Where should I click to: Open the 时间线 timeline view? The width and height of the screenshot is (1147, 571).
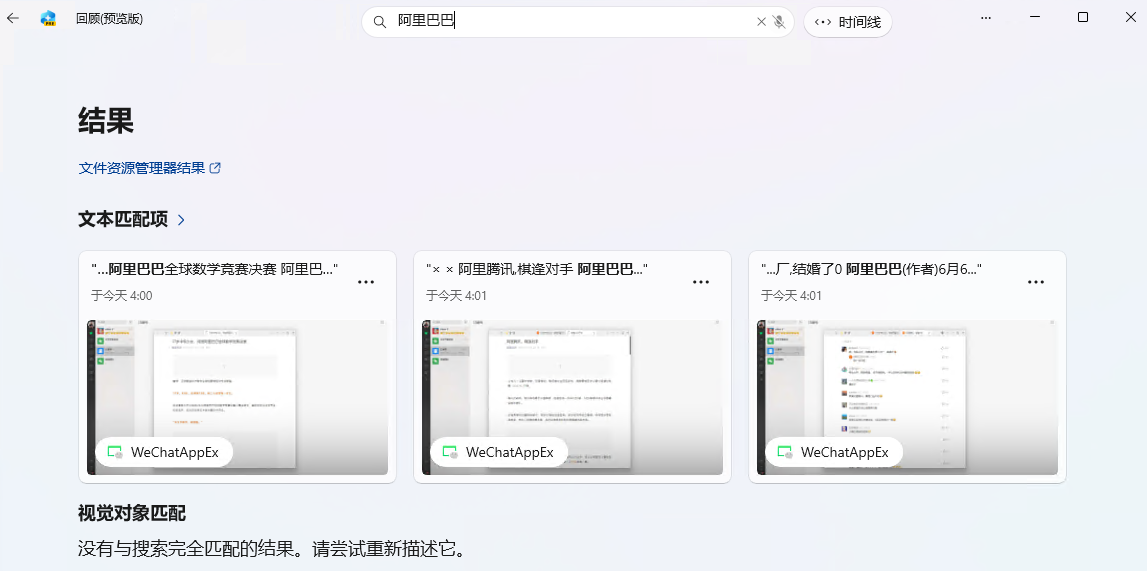click(848, 22)
